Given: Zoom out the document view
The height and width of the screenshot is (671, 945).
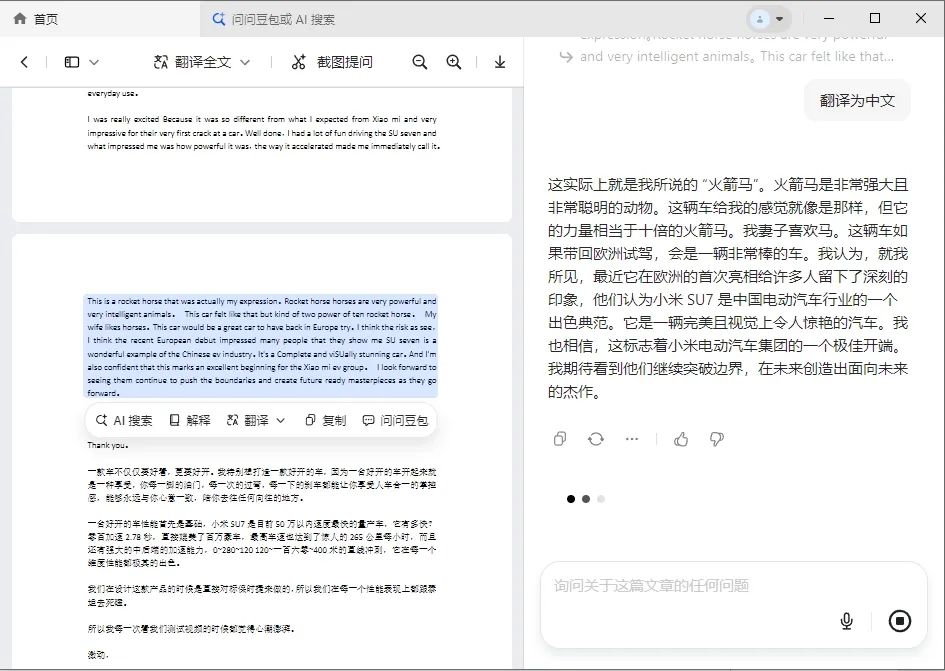Looking at the screenshot, I should (420, 62).
